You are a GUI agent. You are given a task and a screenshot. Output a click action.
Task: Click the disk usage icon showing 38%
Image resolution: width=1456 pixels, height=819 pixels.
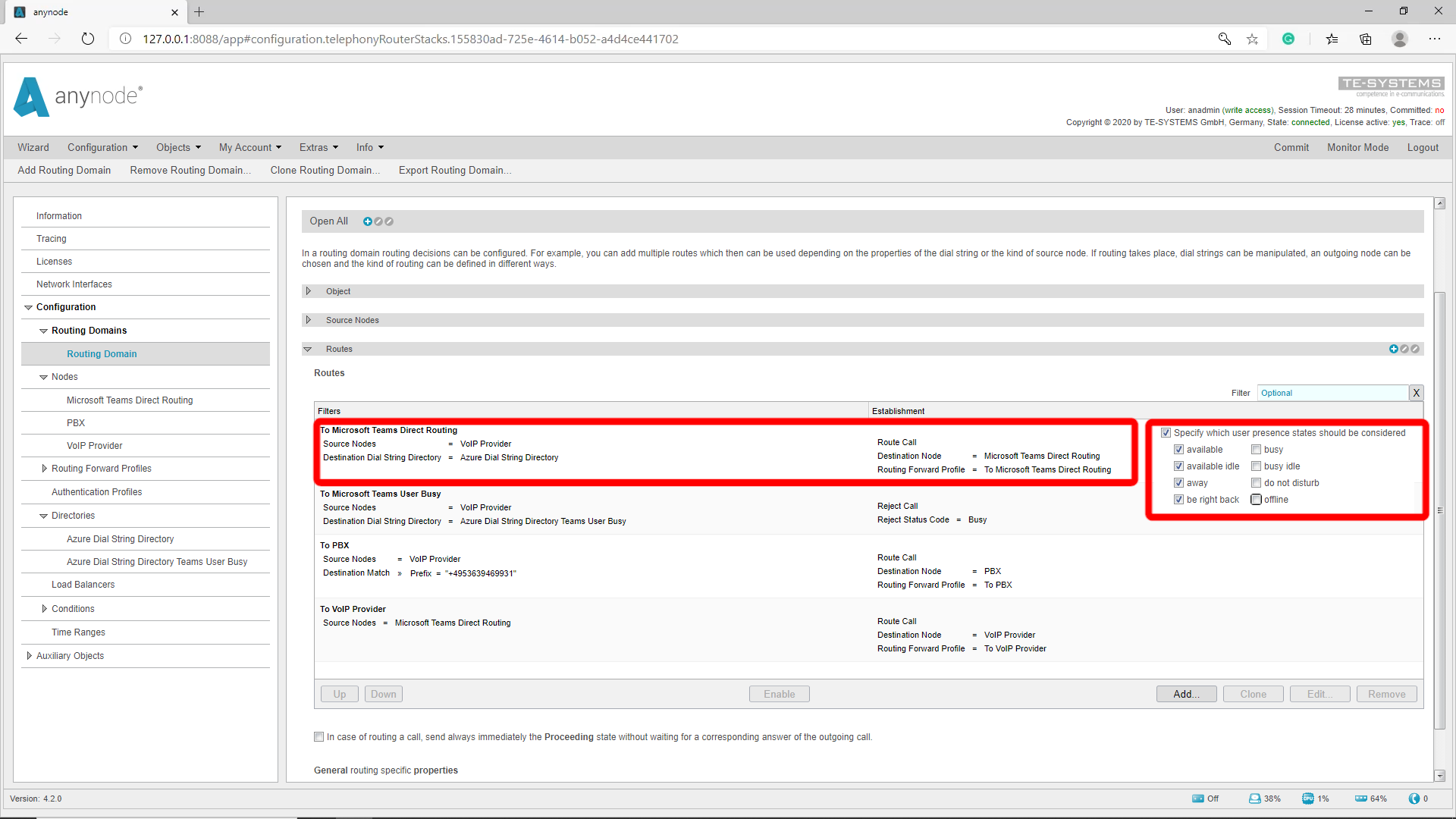tap(1255, 799)
